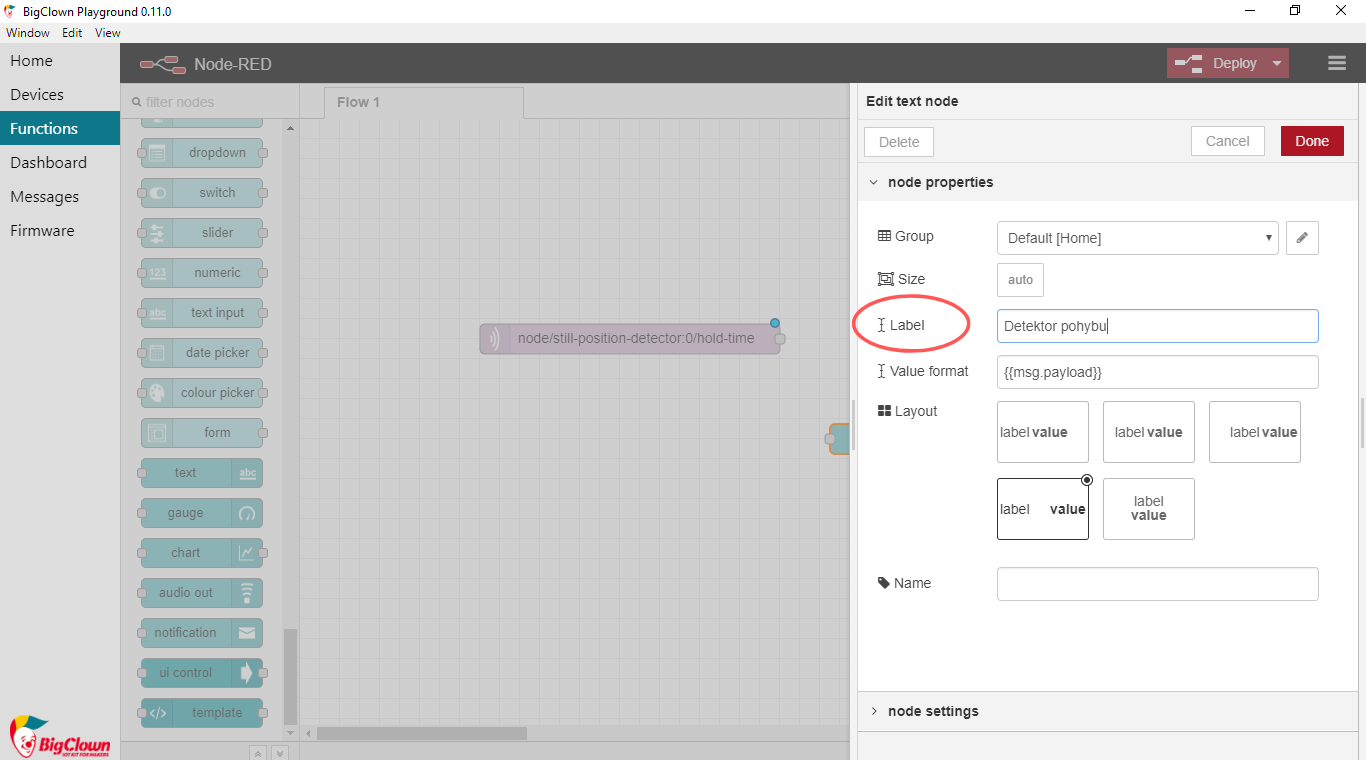Click the Label input field
Viewport: 1366px width, 760px height.
pyautogui.click(x=1158, y=326)
